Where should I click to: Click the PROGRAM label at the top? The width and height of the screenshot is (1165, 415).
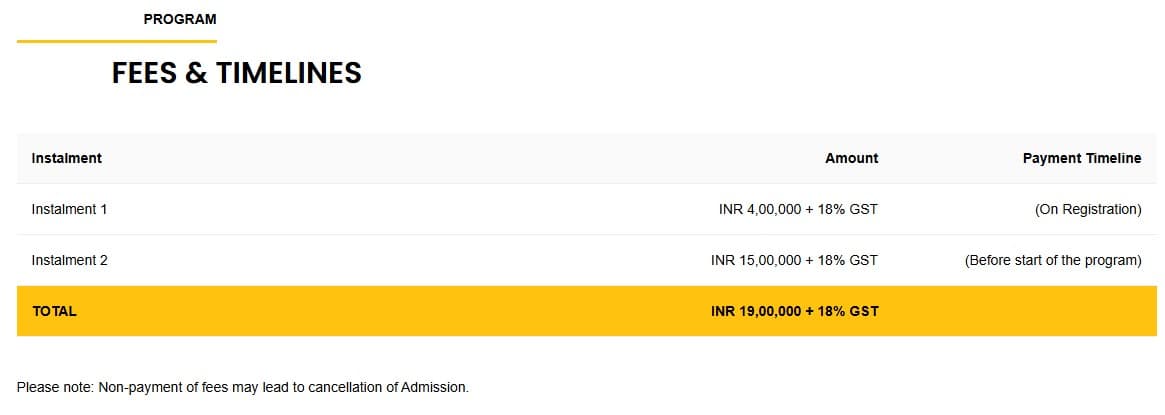click(x=180, y=19)
